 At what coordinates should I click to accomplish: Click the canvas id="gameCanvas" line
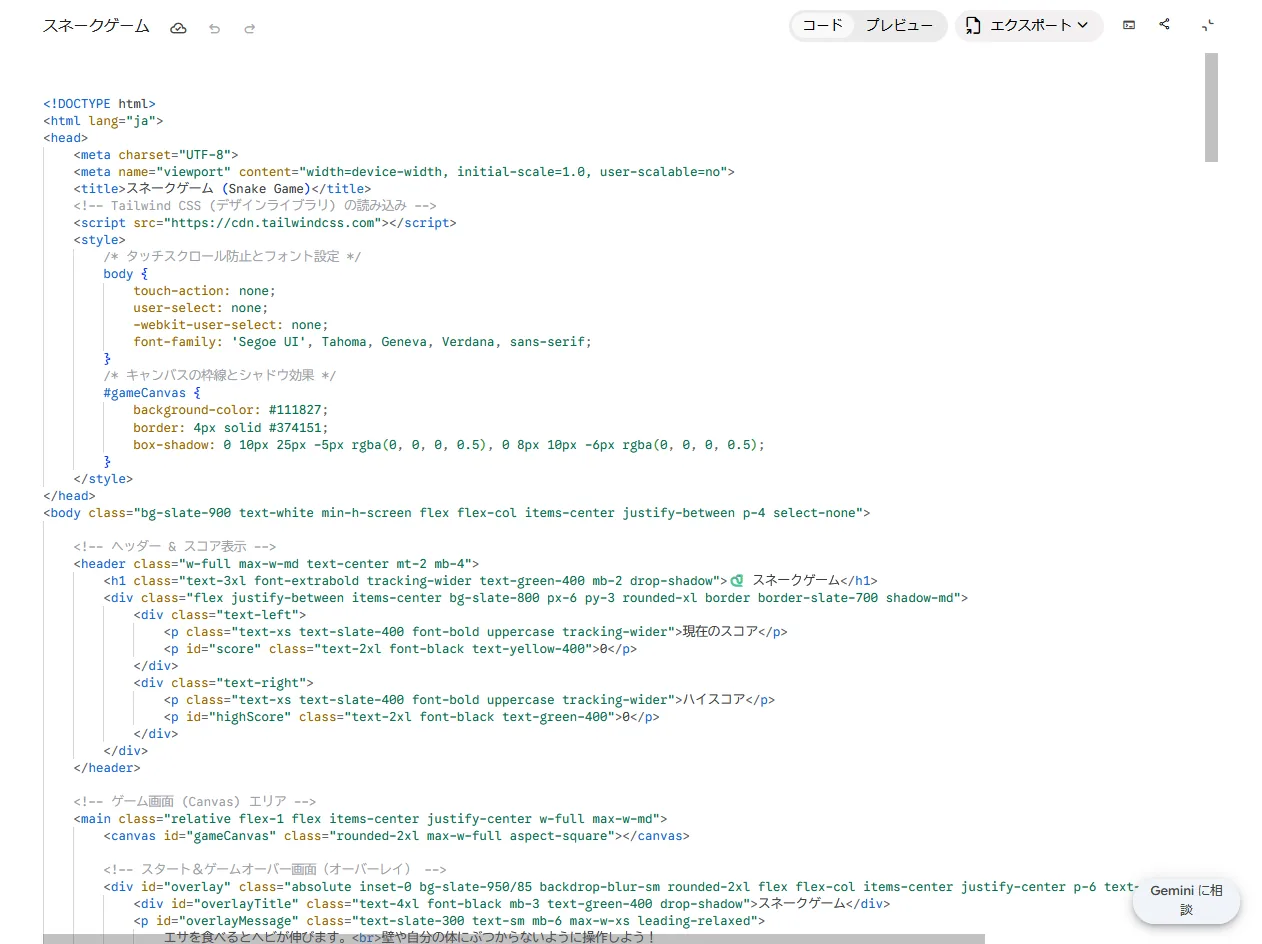396,835
